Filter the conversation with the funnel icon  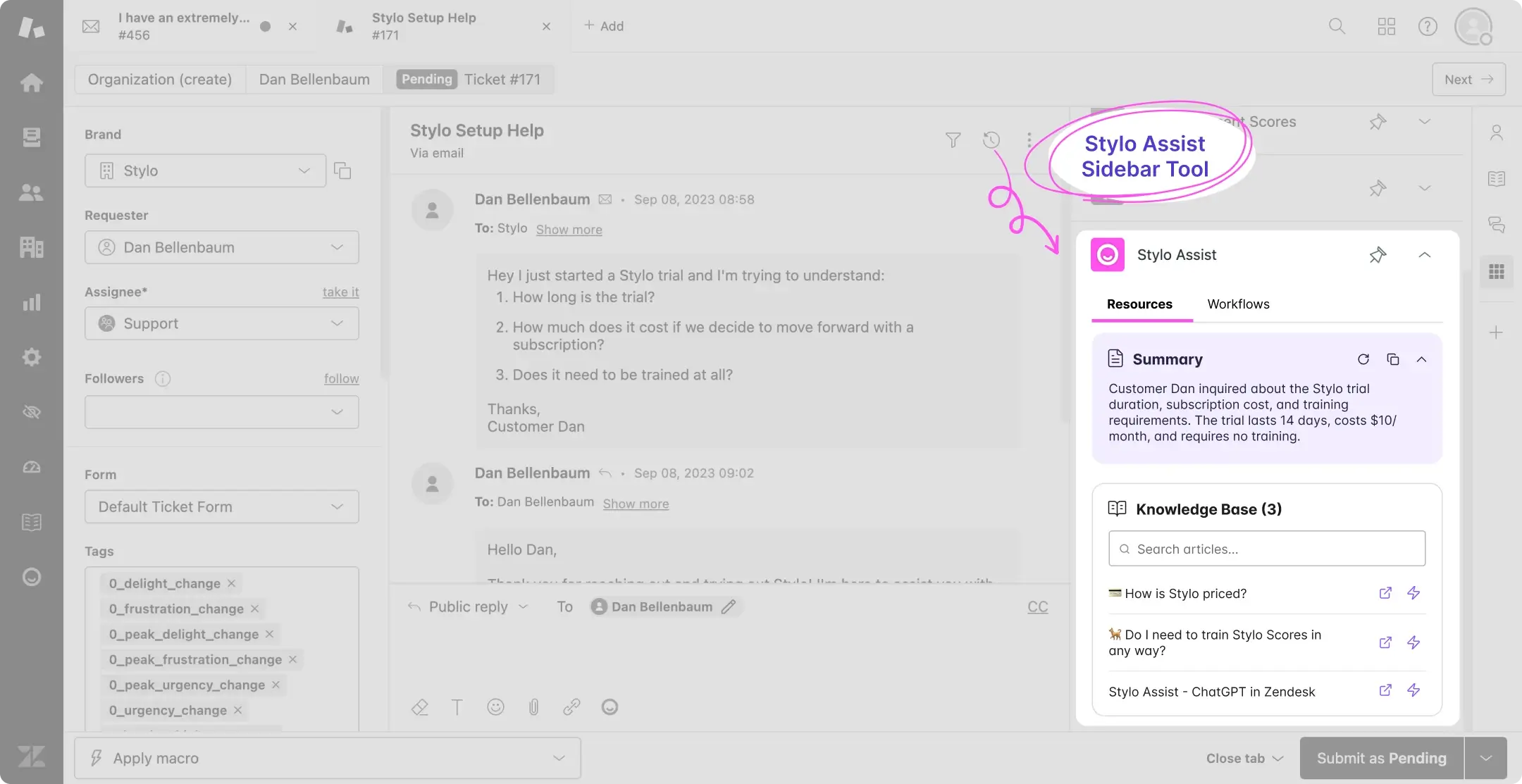[953, 140]
